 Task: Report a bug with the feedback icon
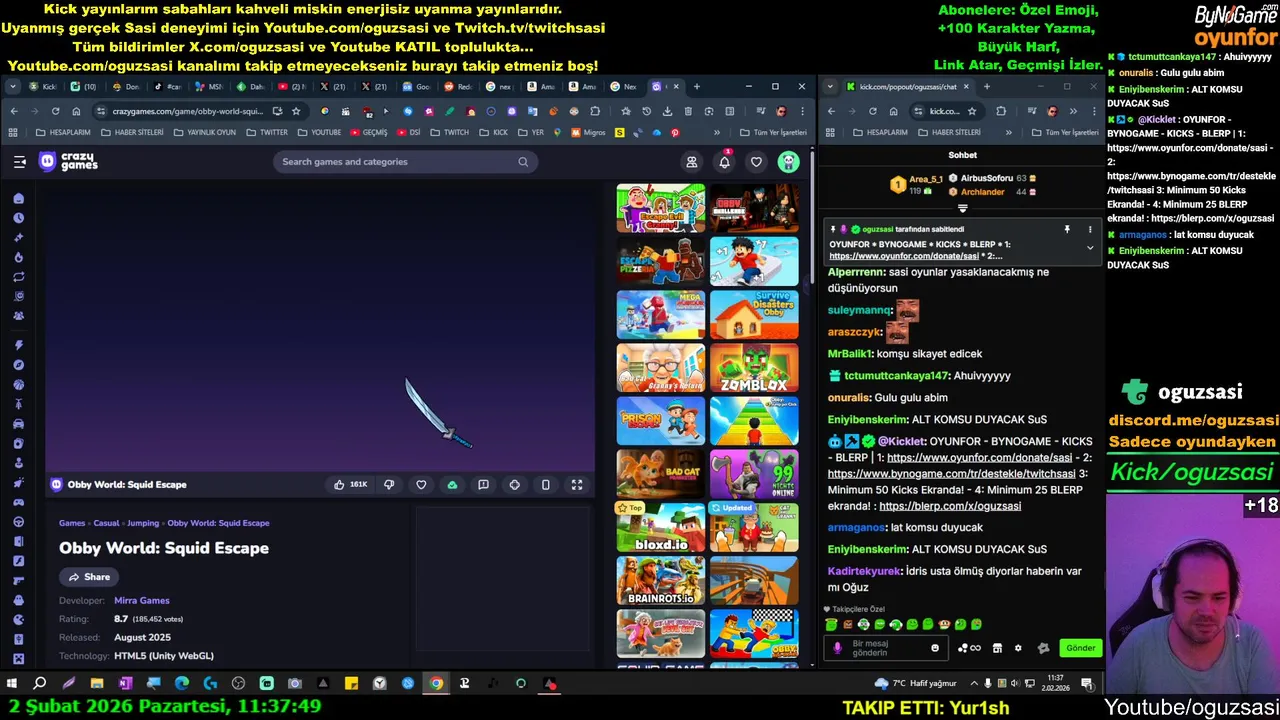tap(483, 485)
